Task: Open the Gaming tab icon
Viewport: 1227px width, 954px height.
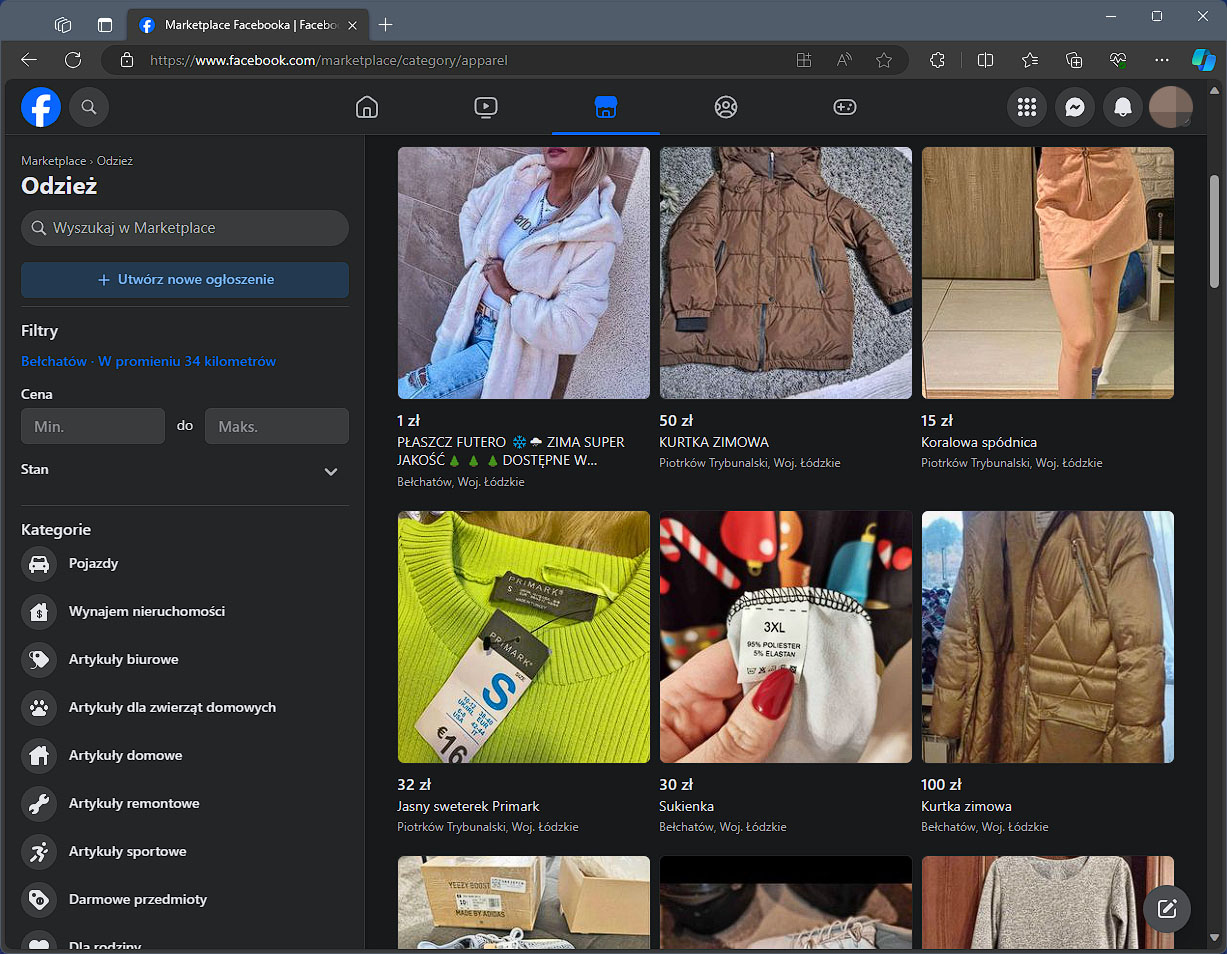Action: (845, 107)
